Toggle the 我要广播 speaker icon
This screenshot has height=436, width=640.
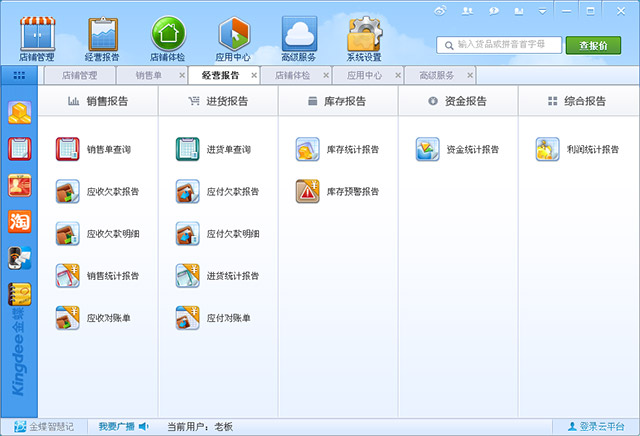tap(144, 427)
